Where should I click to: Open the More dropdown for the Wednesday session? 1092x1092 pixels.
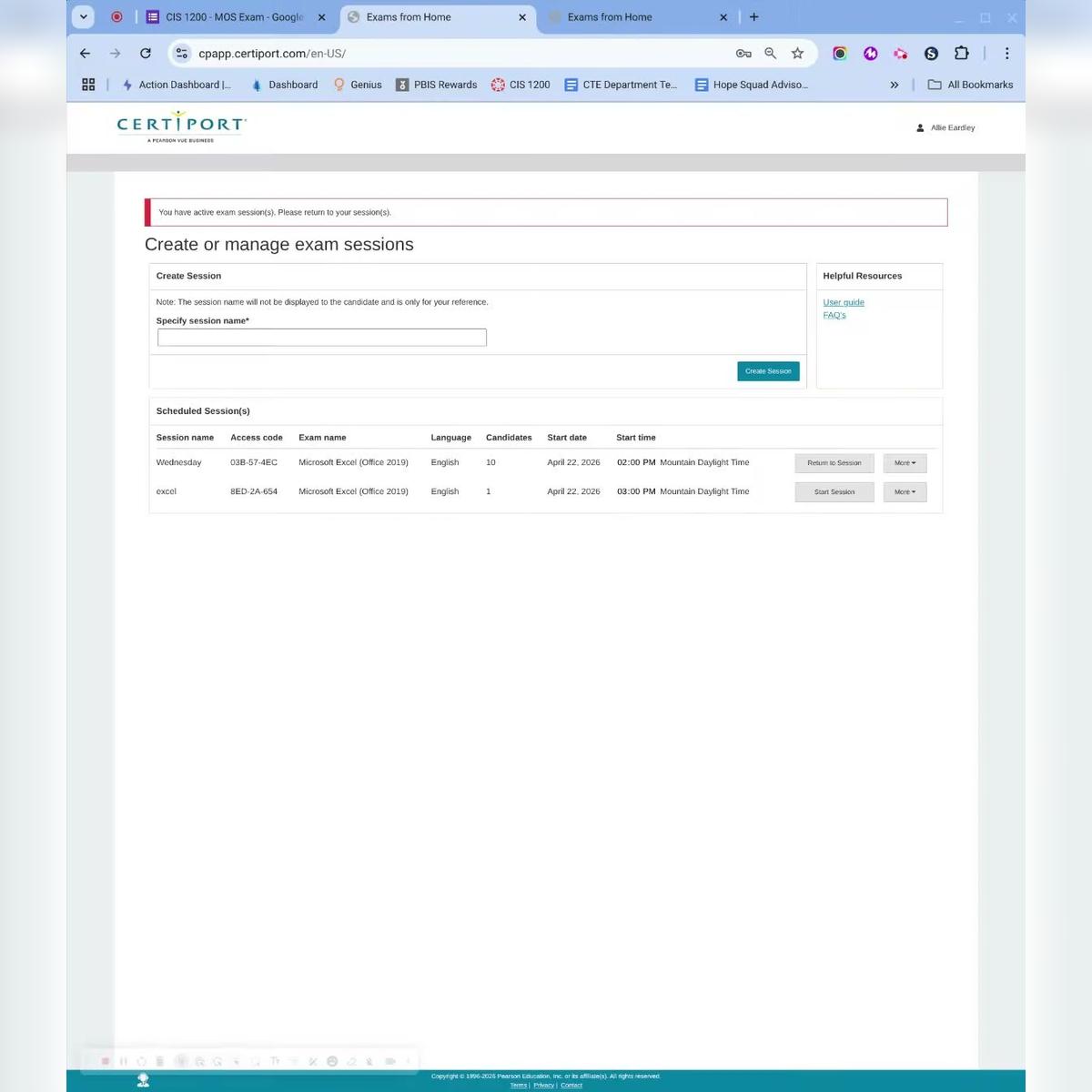(904, 462)
